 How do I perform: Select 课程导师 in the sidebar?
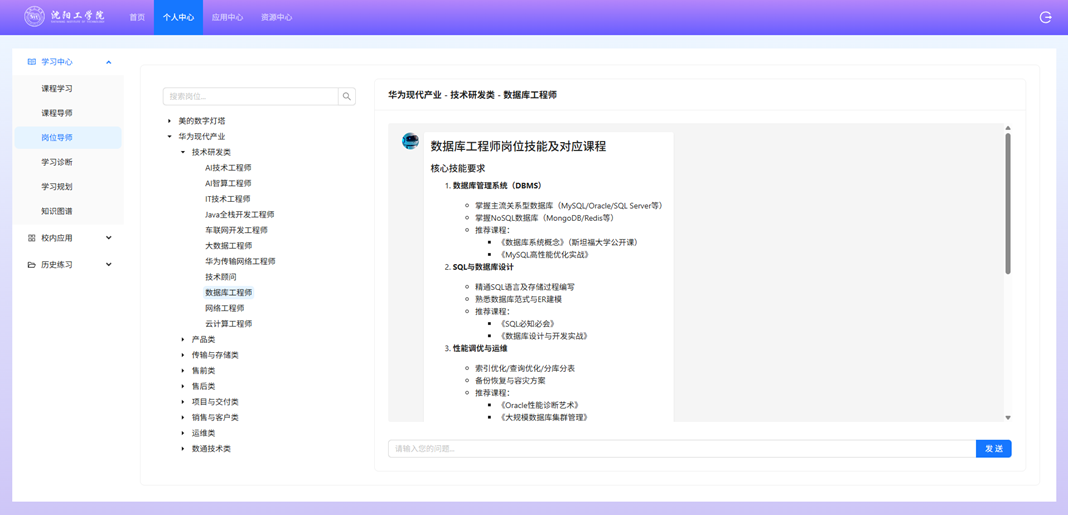(57, 113)
